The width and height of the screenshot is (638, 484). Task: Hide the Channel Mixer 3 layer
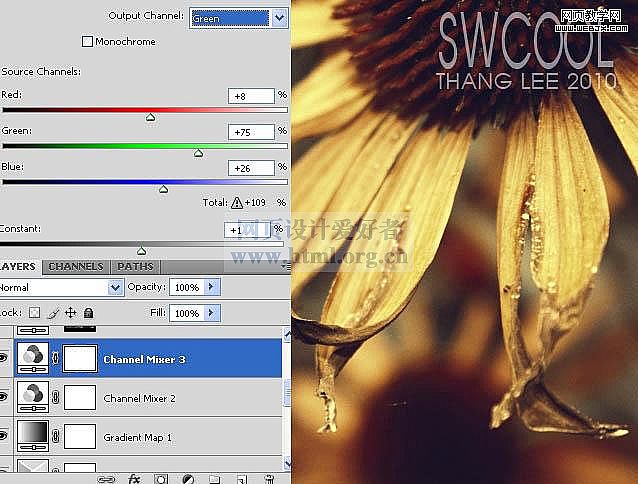[x=4, y=358]
